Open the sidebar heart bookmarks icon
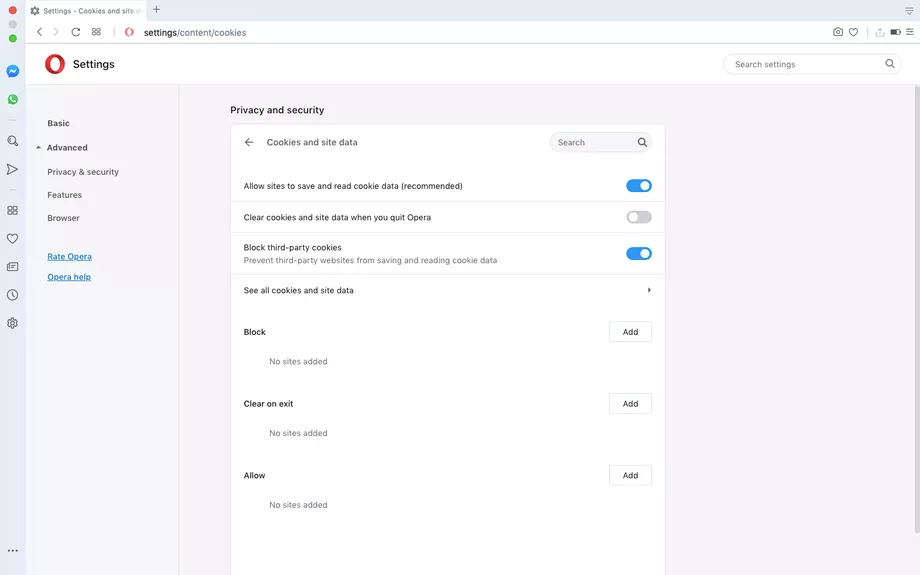Image resolution: width=920 pixels, height=575 pixels. (12, 239)
